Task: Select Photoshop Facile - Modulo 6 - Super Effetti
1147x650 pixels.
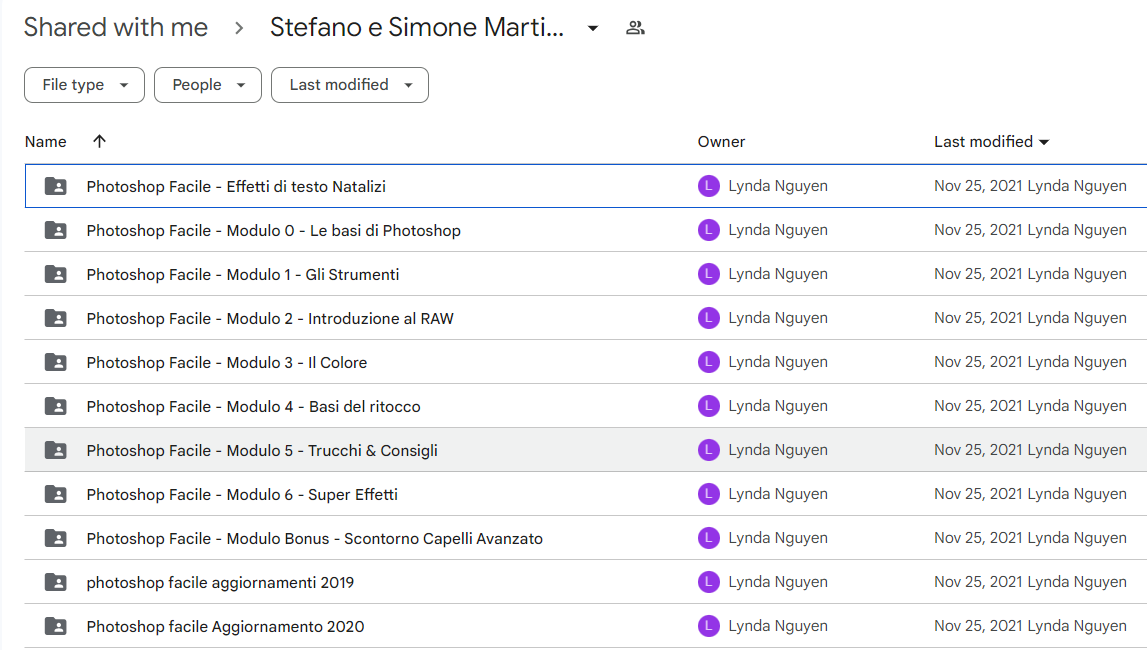Action: (242, 494)
